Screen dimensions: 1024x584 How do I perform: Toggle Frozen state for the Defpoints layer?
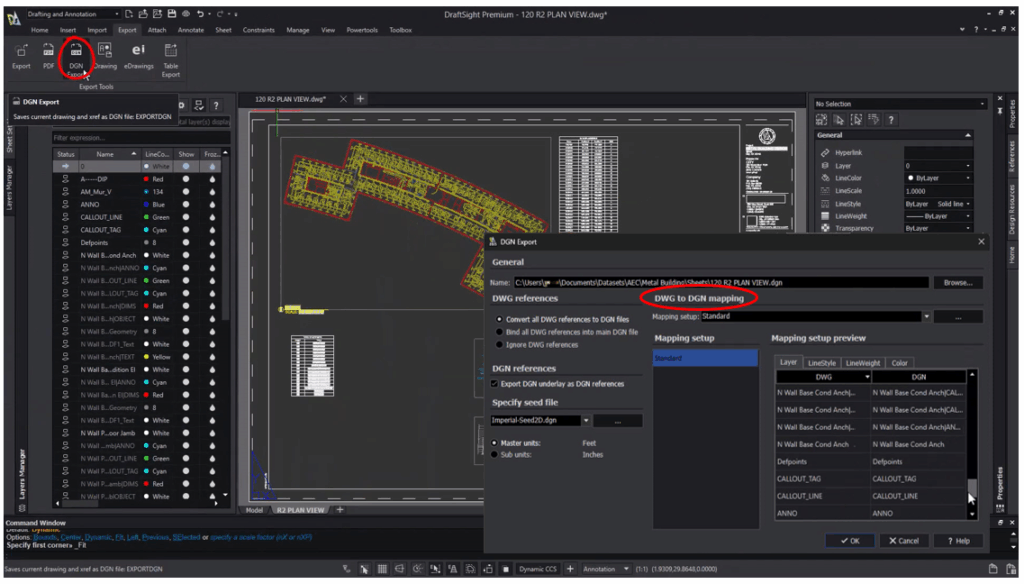(212, 242)
